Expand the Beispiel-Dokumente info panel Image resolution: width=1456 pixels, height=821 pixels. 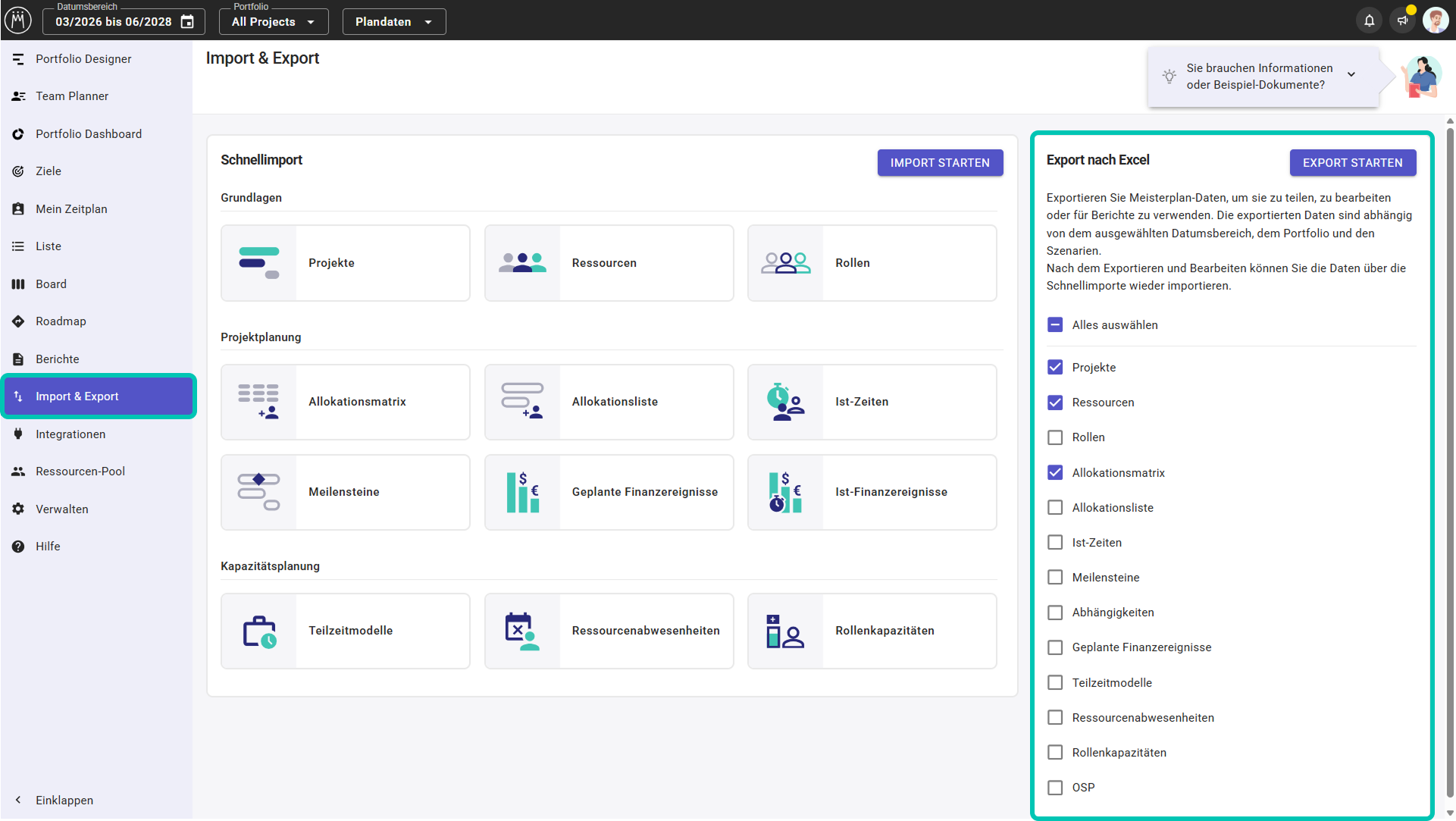[1351, 74]
